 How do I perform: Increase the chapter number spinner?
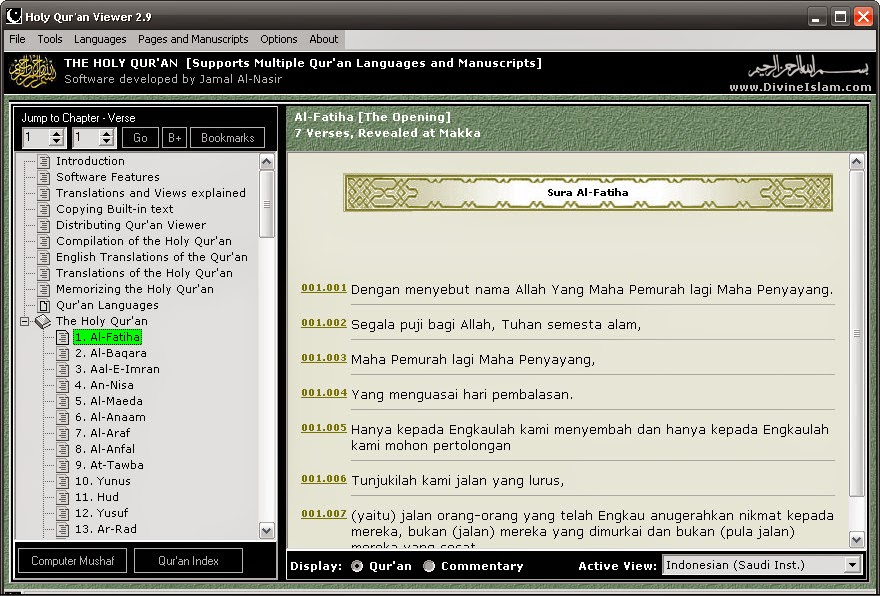pyautogui.click(x=56, y=134)
